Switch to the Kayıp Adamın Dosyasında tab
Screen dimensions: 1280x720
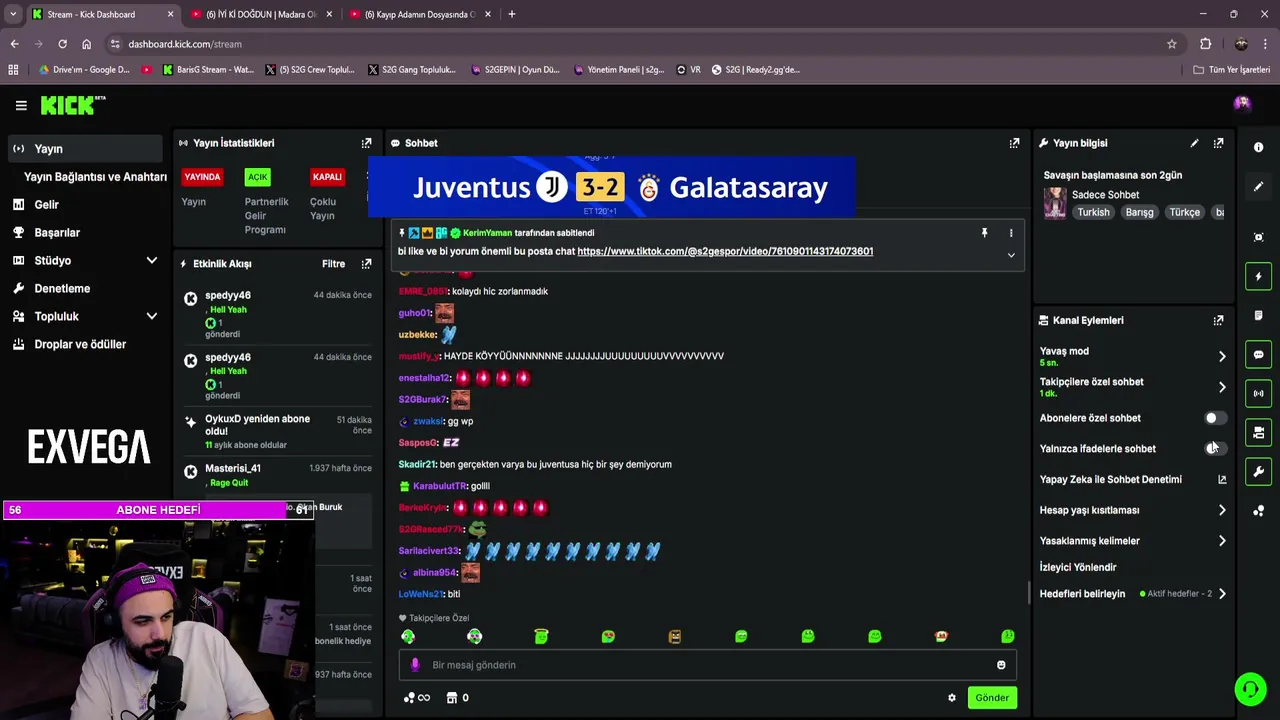pyautogui.click(x=418, y=14)
